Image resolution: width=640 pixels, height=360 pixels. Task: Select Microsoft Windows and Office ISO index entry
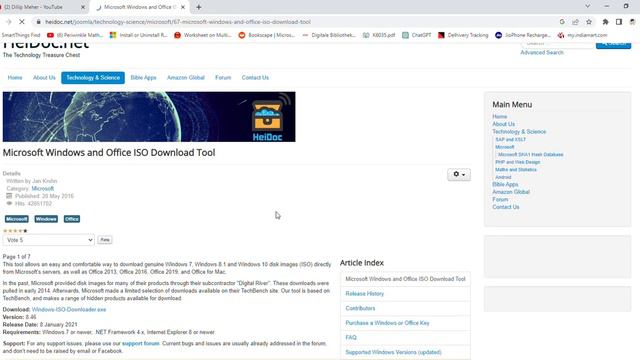(x=405, y=279)
